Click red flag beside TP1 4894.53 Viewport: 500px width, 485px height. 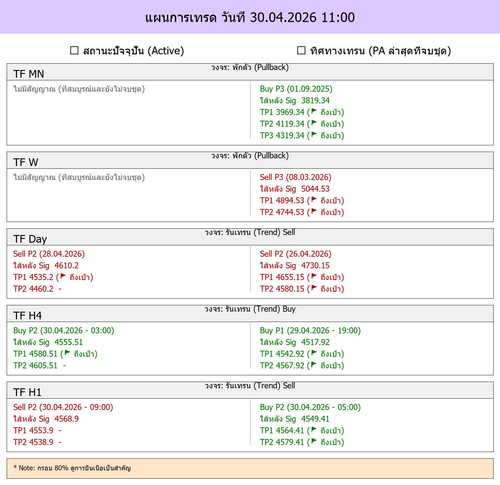314,200
